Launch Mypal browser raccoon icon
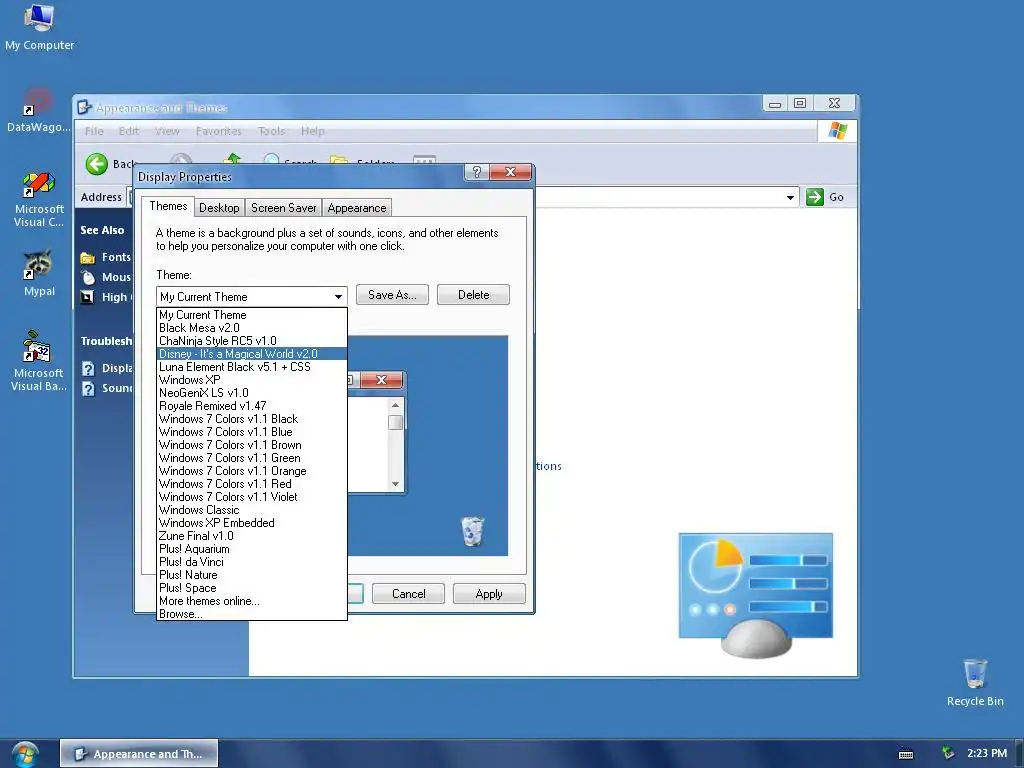This screenshot has height=768, width=1024. [39, 273]
